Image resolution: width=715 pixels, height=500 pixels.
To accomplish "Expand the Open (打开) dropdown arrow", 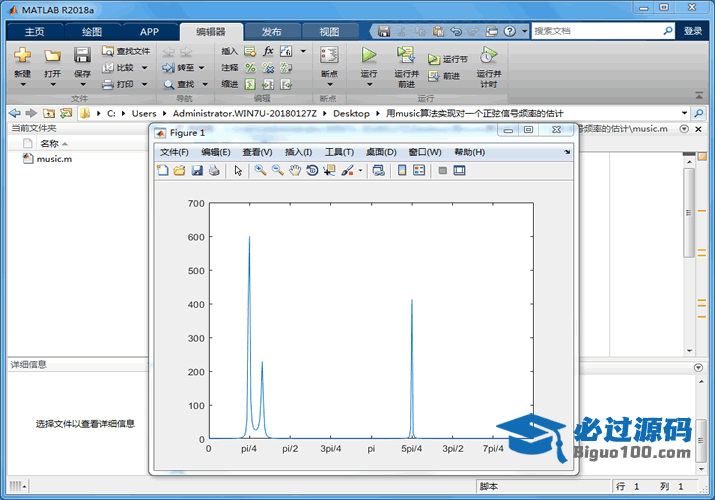I will [53, 84].
